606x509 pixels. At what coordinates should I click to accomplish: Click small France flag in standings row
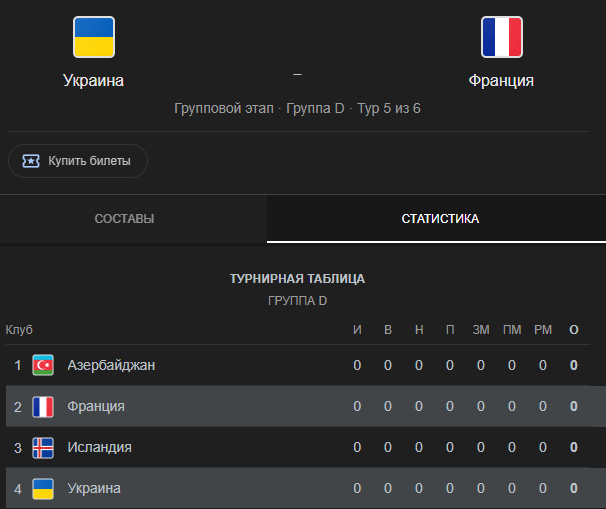point(43,407)
